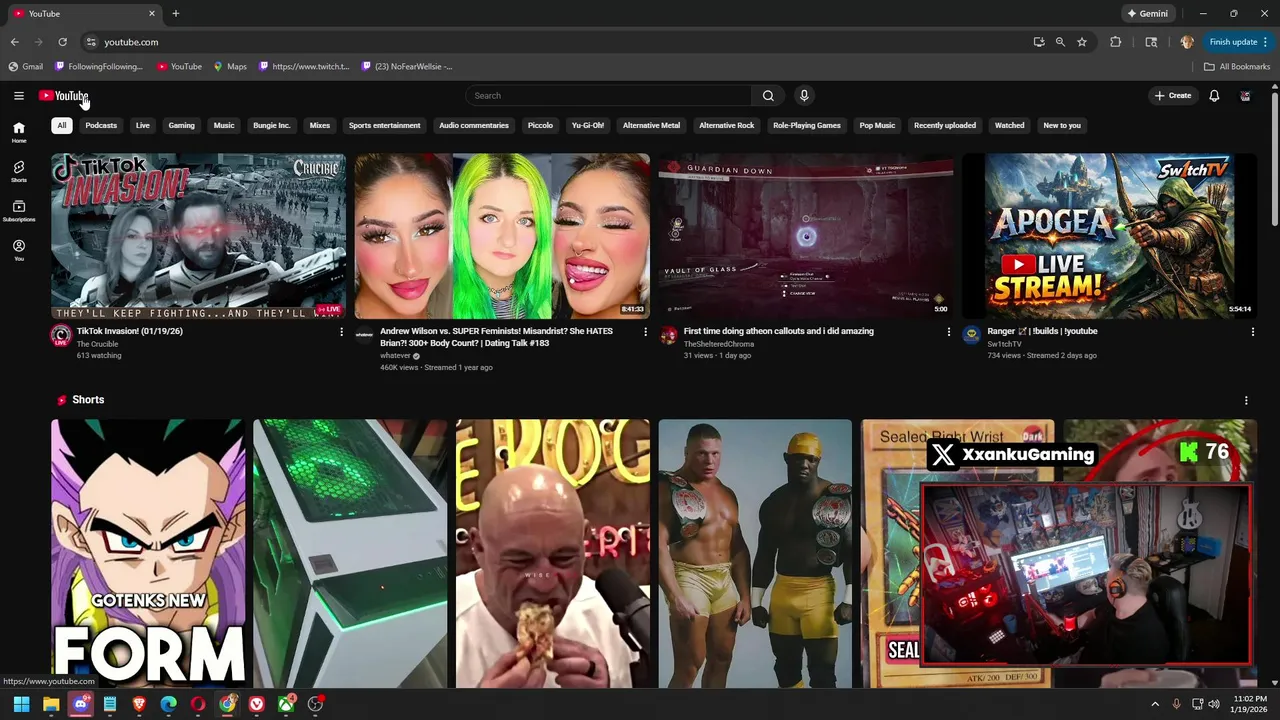Open Opera browser from taskbar
1280x720 pixels.
(x=198, y=704)
